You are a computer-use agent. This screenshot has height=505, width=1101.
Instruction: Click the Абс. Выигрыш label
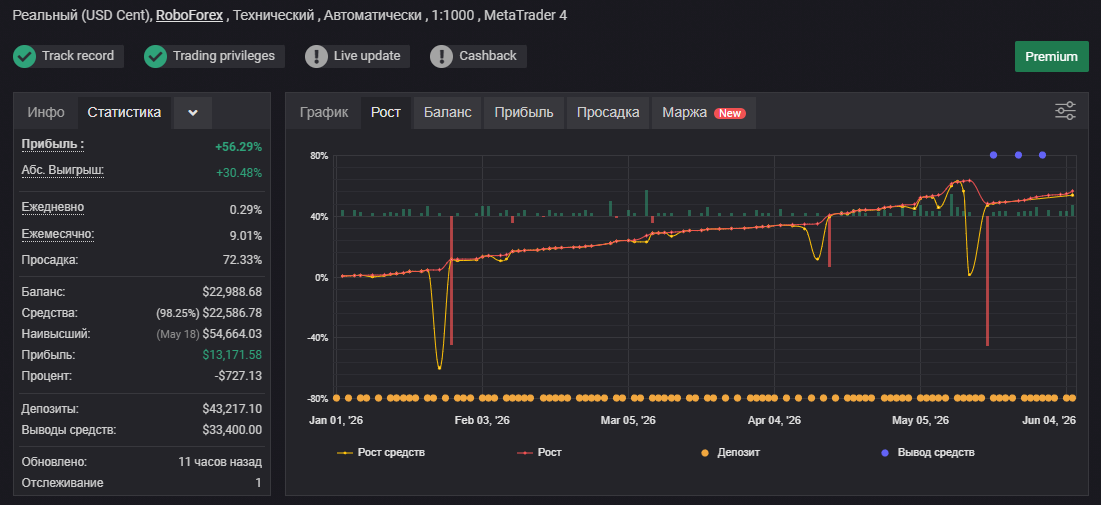(62, 170)
